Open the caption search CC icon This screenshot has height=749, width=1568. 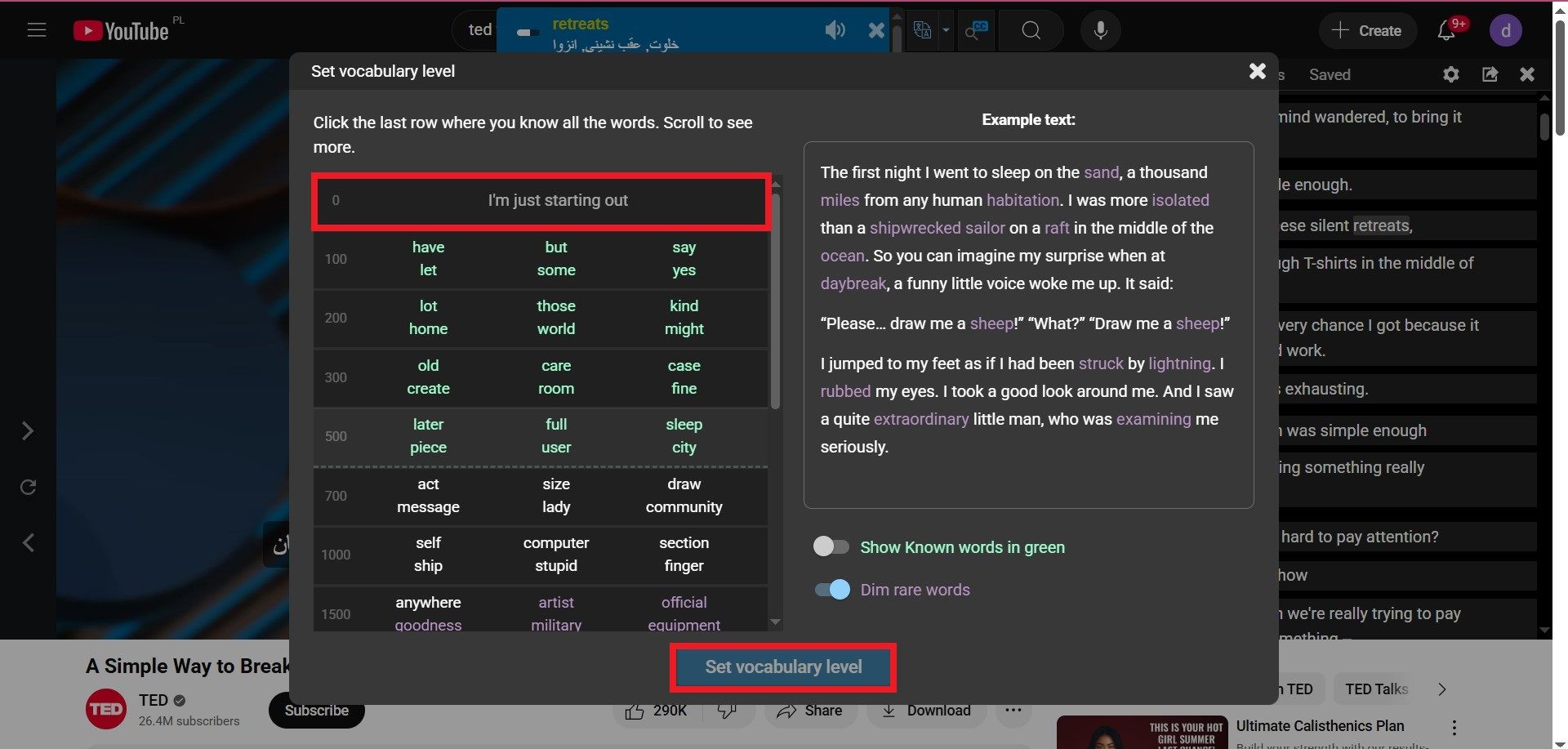coord(976,30)
